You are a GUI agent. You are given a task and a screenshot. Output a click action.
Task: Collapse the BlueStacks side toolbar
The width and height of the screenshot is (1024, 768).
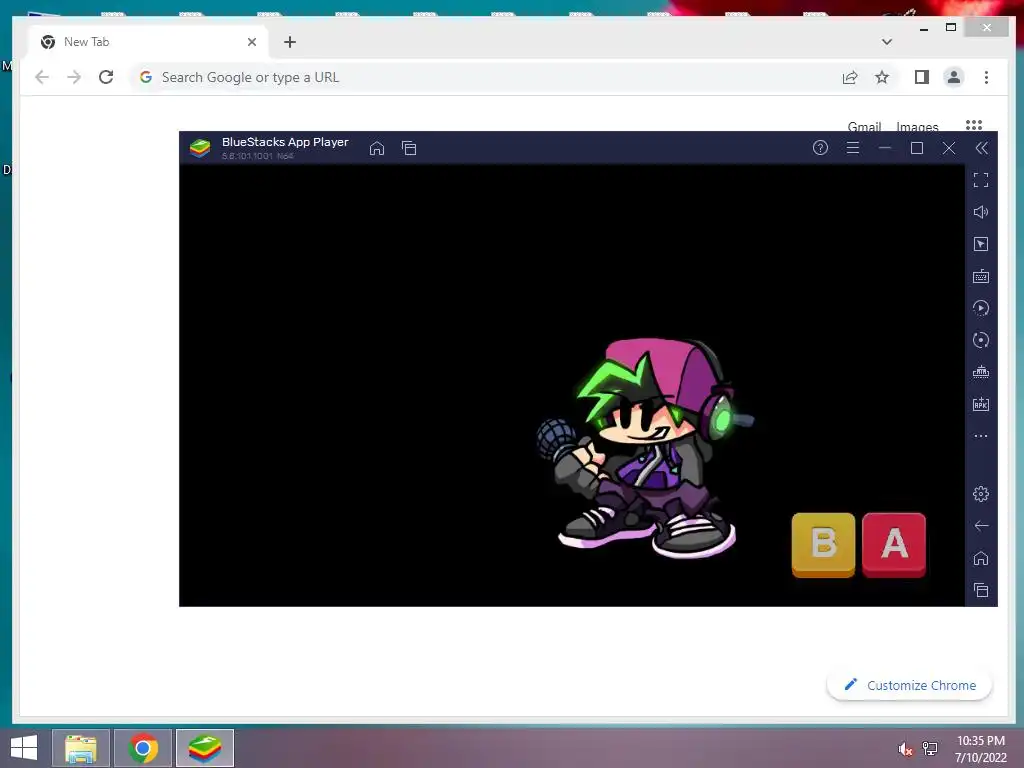click(982, 148)
